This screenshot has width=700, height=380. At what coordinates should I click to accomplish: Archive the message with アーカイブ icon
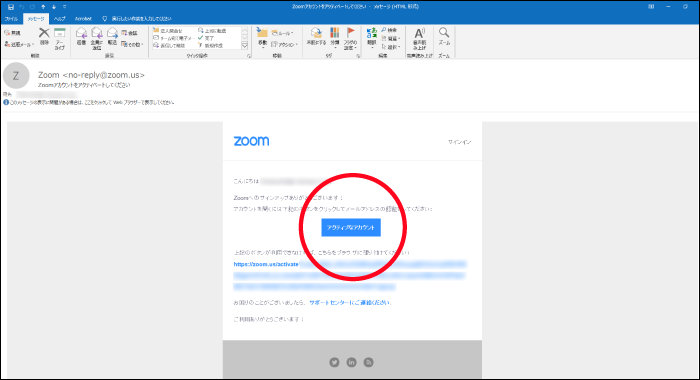pos(59,38)
